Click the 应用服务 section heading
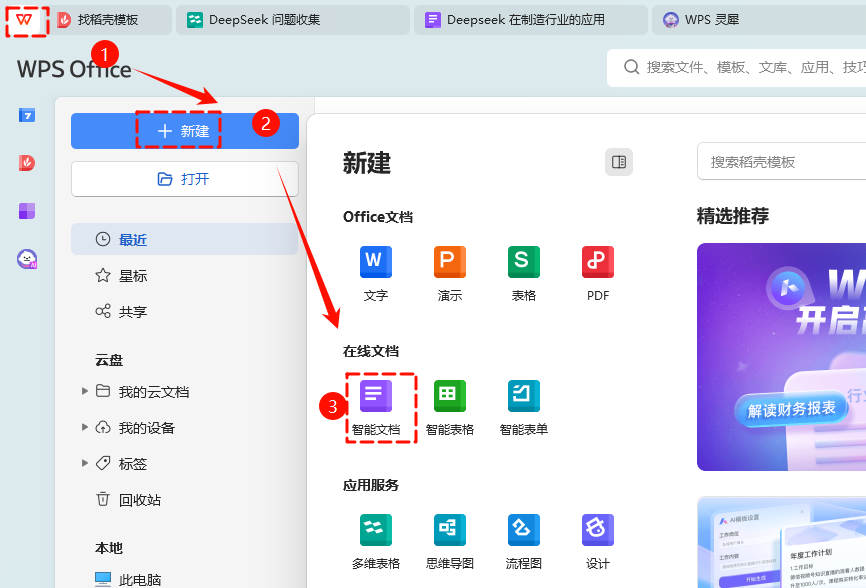866x588 pixels. [371, 485]
